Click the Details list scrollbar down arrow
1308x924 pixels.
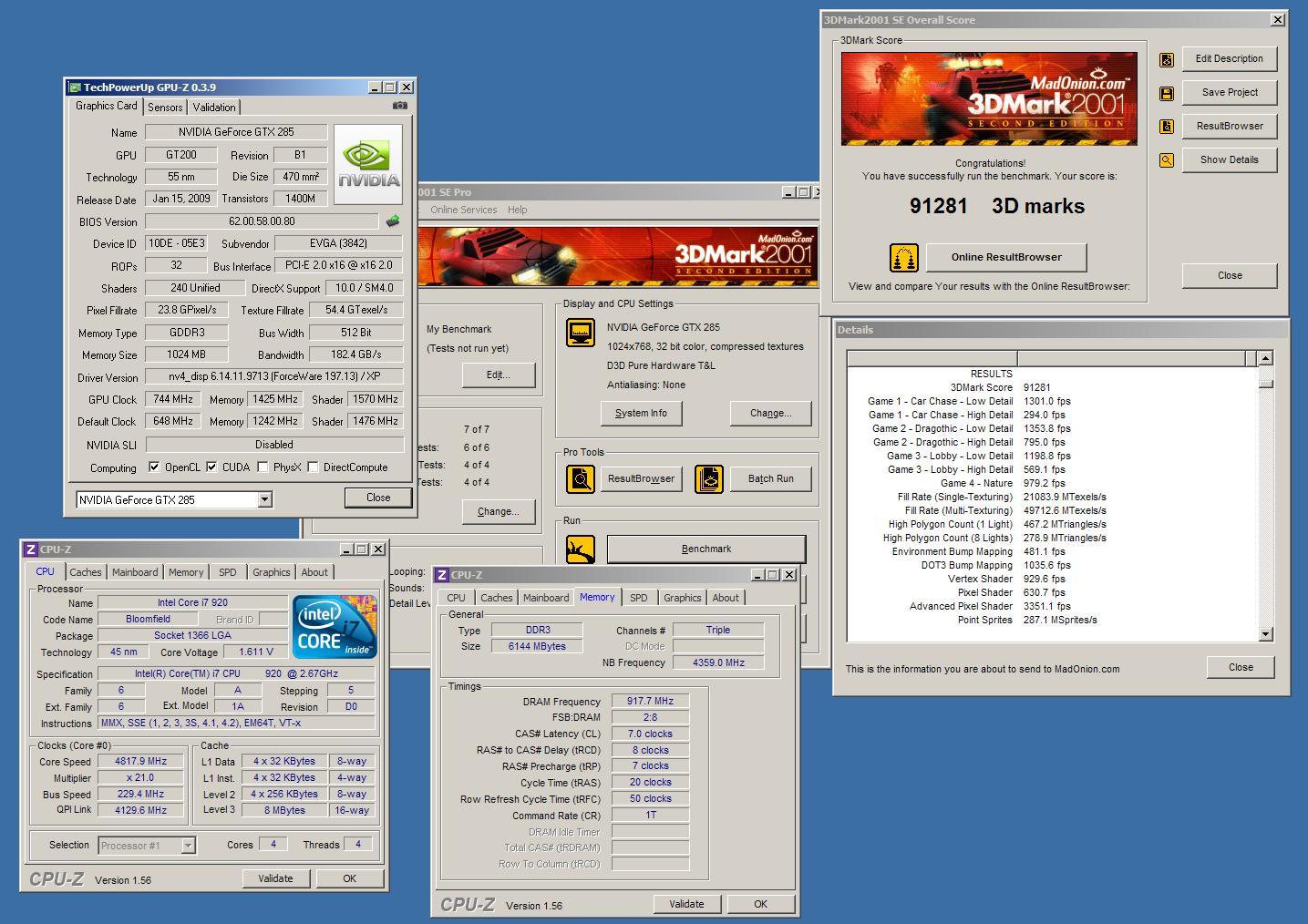pyautogui.click(x=1265, y=634)
